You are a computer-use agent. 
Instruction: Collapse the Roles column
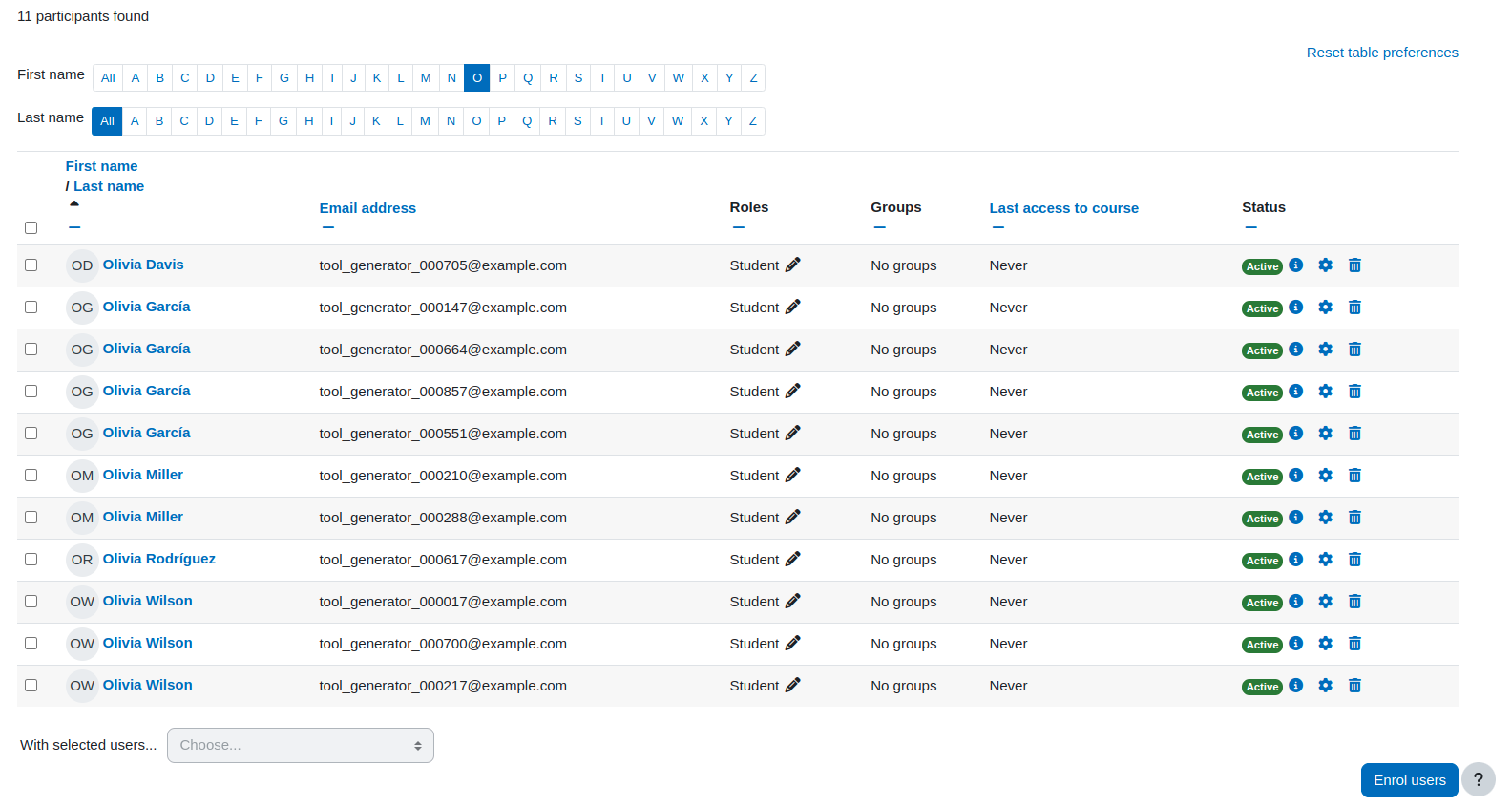click(739, 227)
